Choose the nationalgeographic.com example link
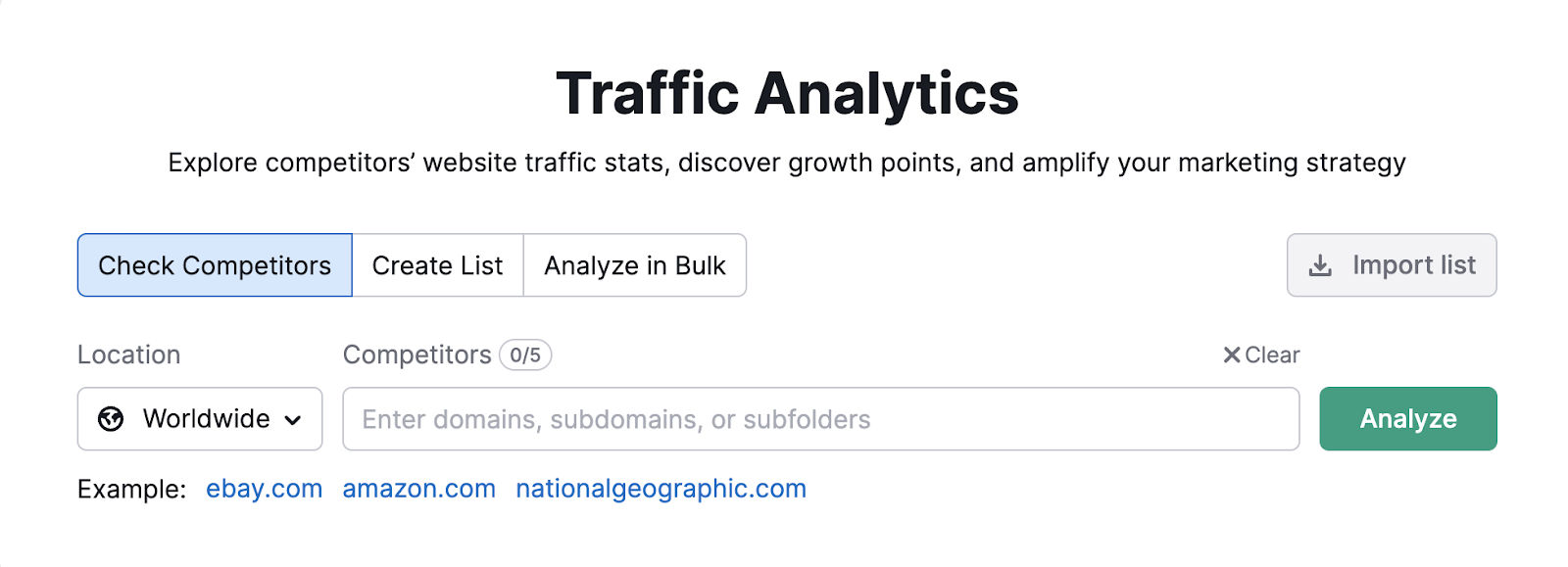The width and height of the screenshot is (1568, 567). 661,489
